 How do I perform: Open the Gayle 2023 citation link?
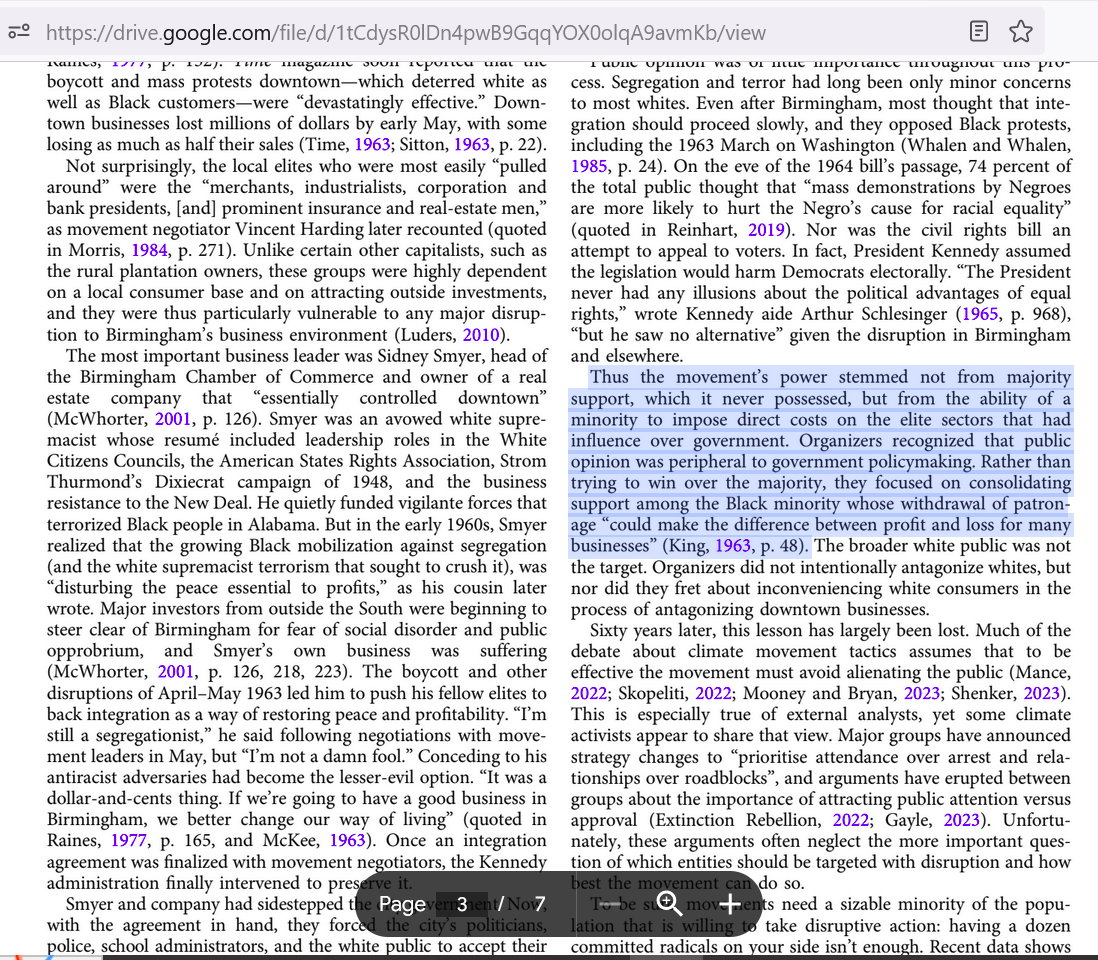961,820
